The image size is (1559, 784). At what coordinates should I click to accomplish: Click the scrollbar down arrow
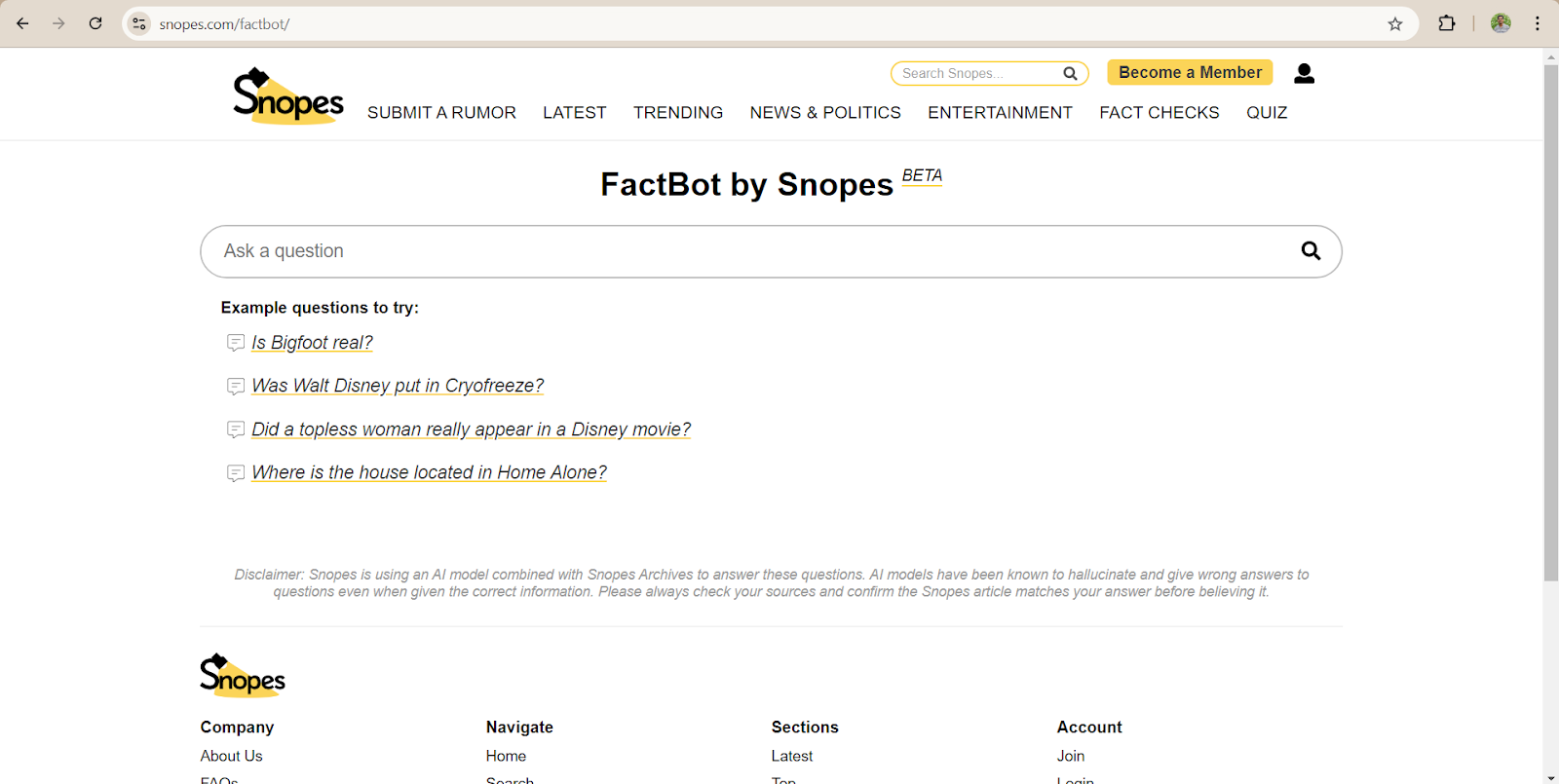coord(1550,777)
